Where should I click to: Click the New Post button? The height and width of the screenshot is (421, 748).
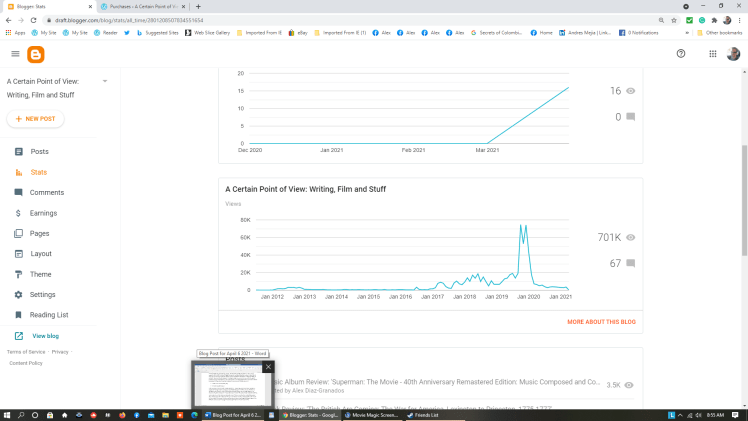36,119
